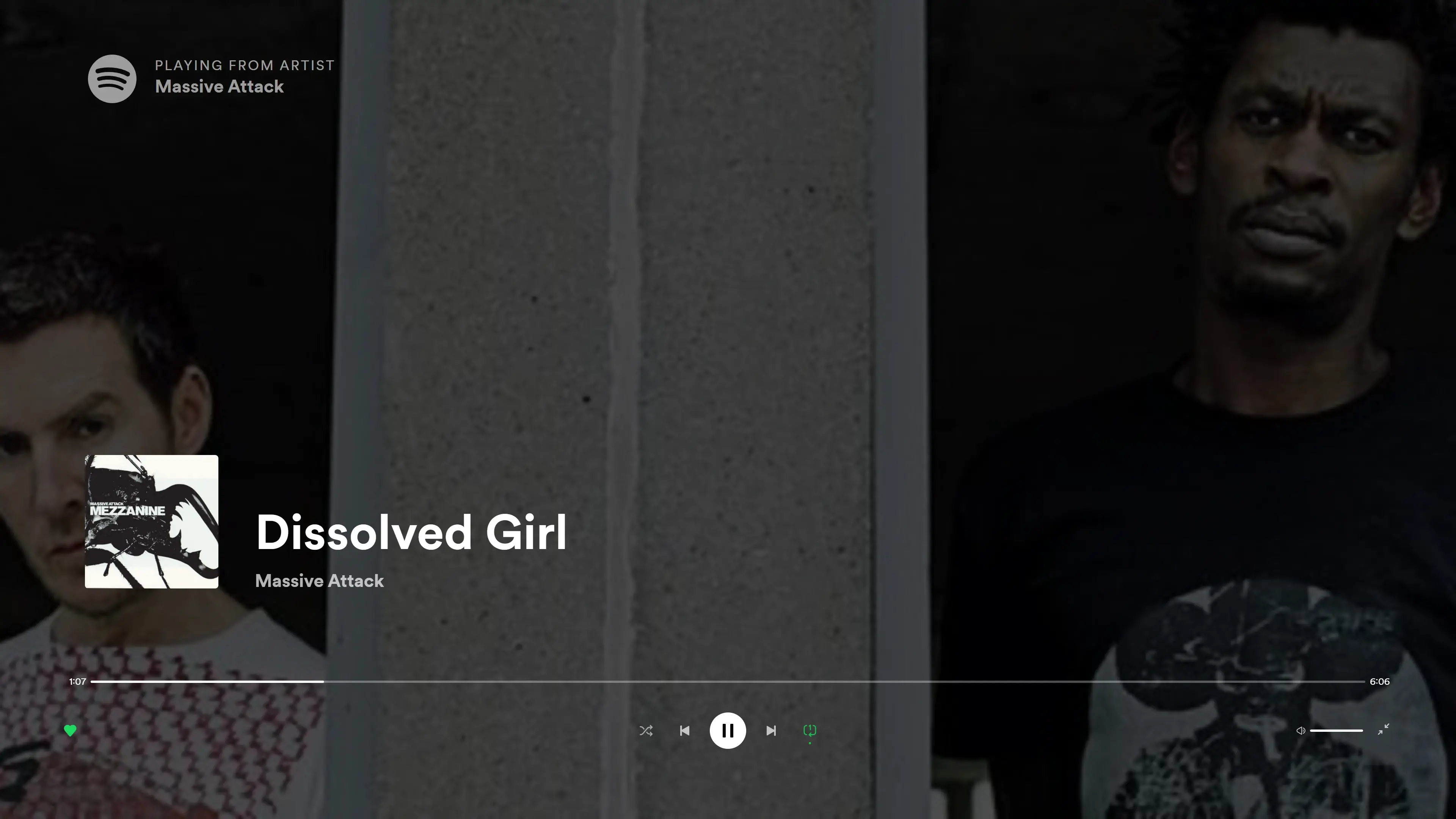Viewport: 1456px width, 819px height.
Task: Click the Playing From Artist label
Action: (x=245, y=66)
